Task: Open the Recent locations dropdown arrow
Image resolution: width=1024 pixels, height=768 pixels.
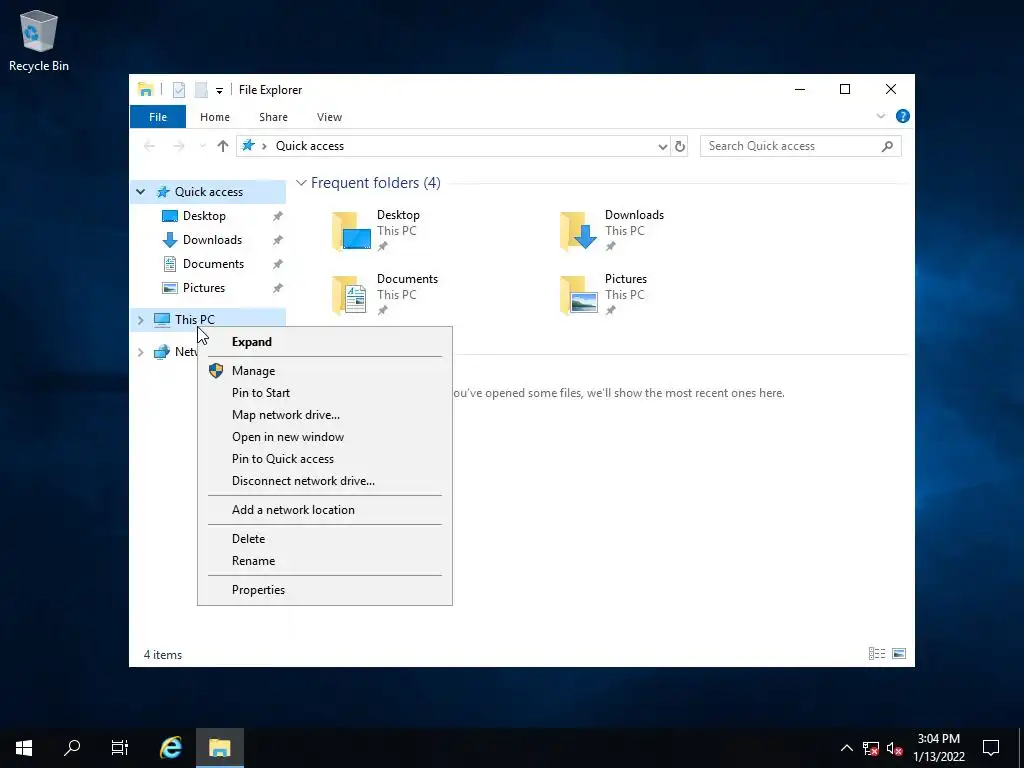Action: 202,146
